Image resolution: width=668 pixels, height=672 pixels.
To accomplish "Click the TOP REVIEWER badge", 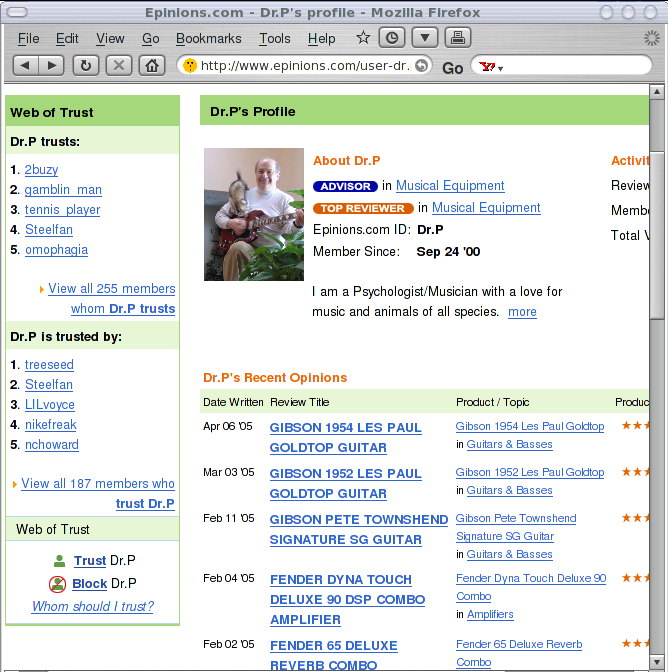I will (363, 208).
